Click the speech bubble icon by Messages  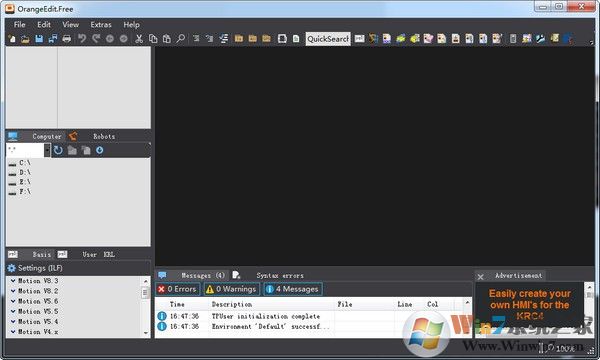[x=162, y=275]
